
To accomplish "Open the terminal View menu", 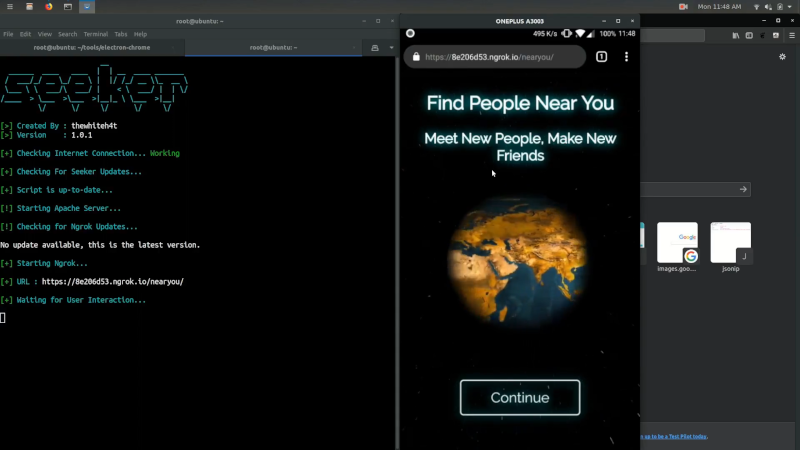I will coord(44,34).
